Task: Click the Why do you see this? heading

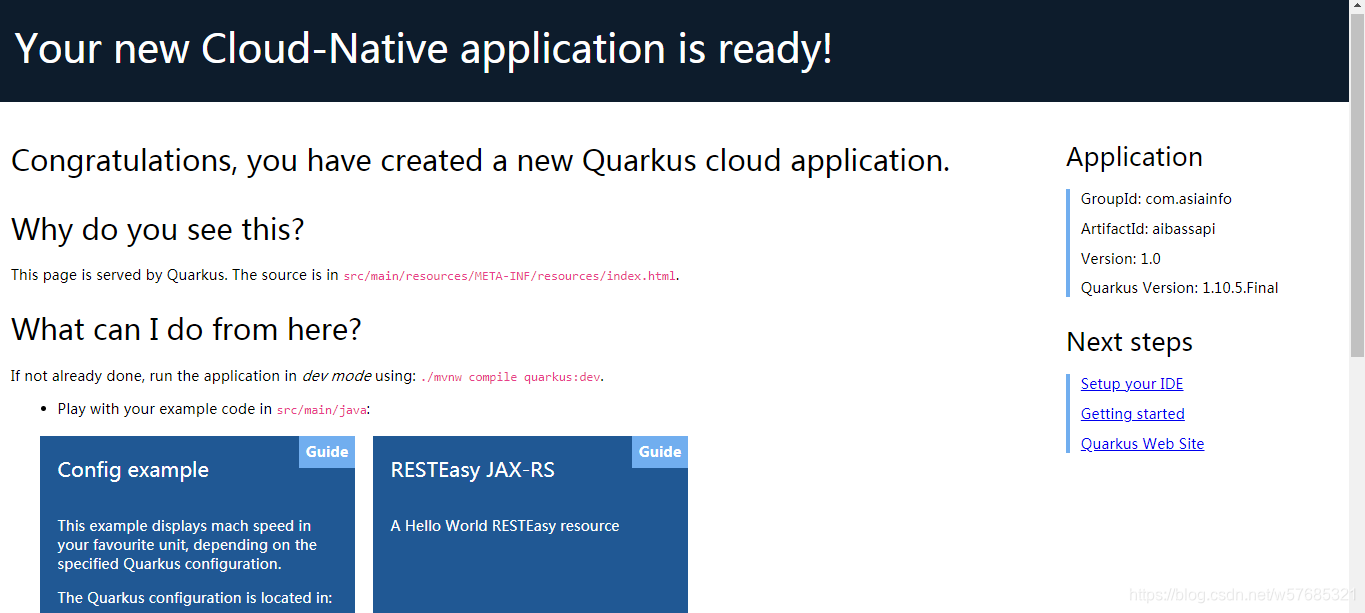Action: [x=158, y=230]
